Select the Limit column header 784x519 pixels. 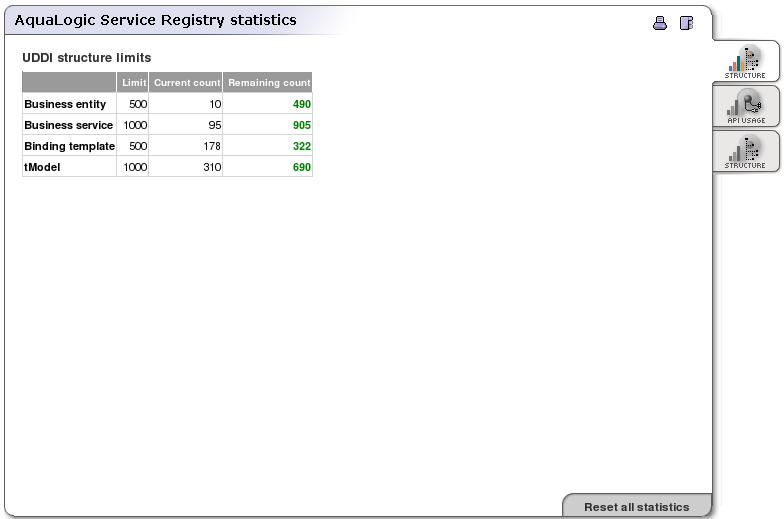[132, 82]
